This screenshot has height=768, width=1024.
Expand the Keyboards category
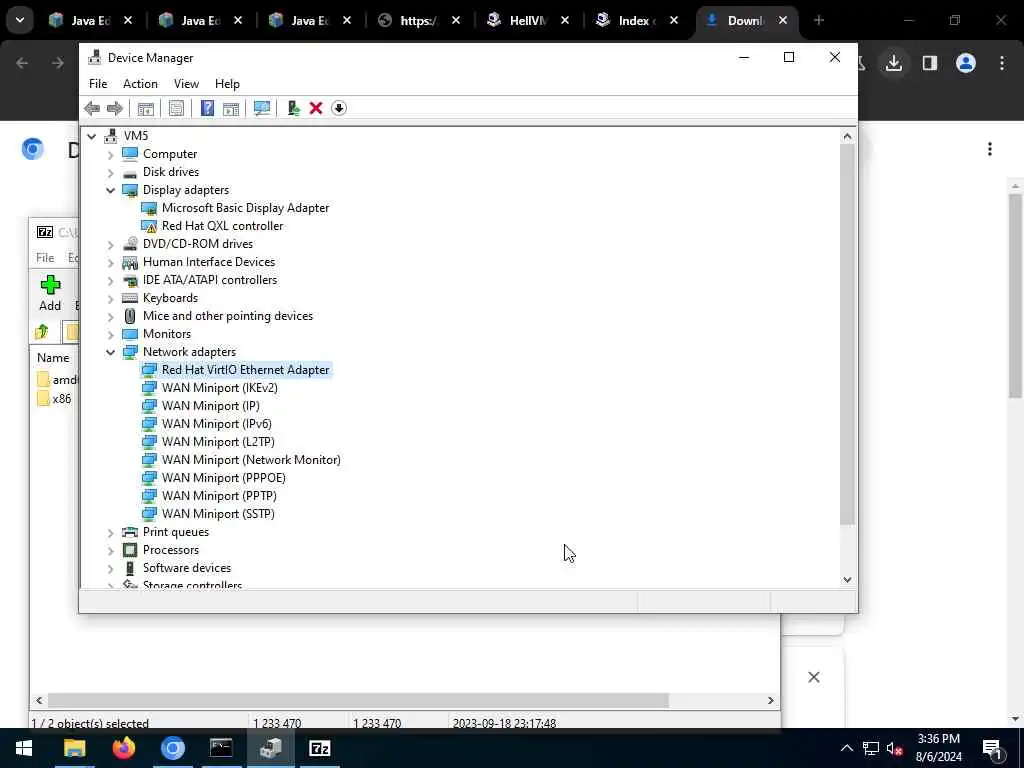click(110, 298)
